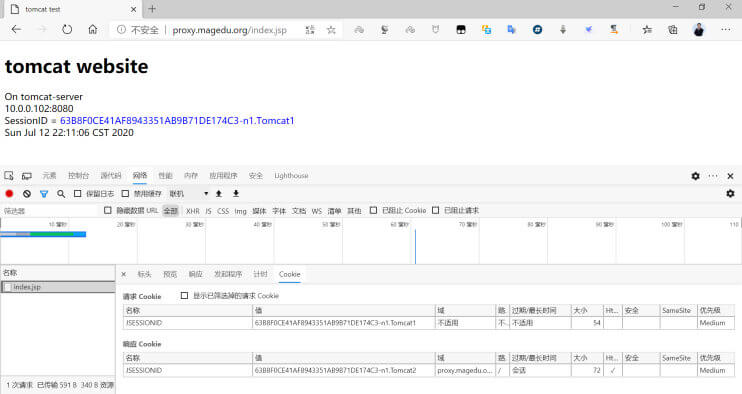The width and height of the screenshot is (742, 394).
Task: Click the response cookie domain proxy.magedu.o...
Action: [464, 370]
